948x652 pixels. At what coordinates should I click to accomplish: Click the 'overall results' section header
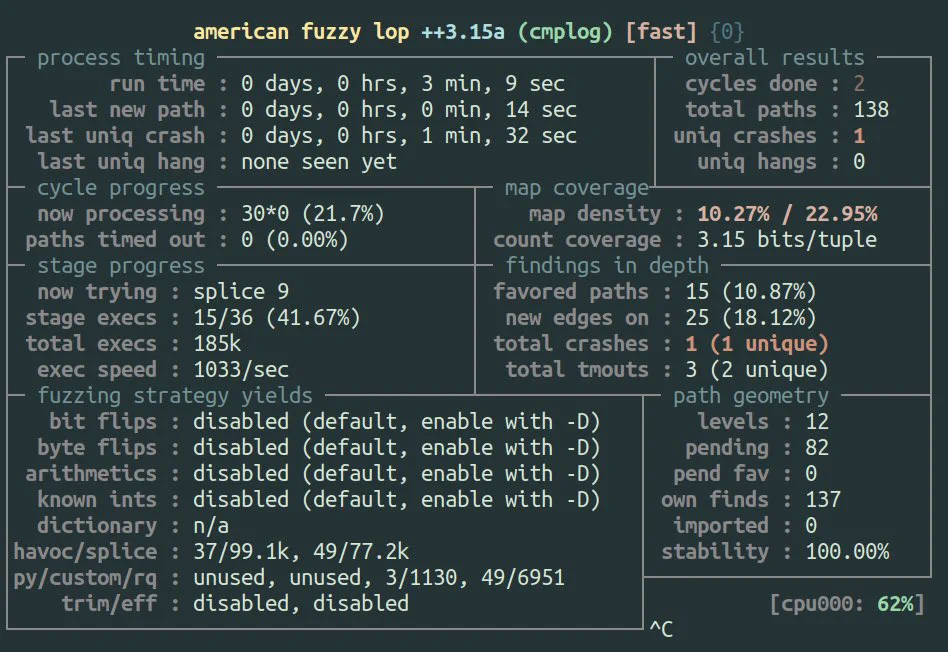[774, 58]
